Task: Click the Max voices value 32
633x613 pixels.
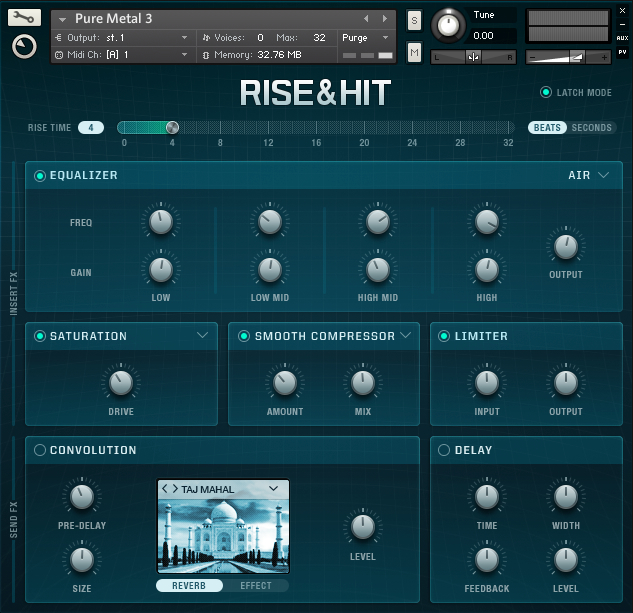Action: click(319, 38)
